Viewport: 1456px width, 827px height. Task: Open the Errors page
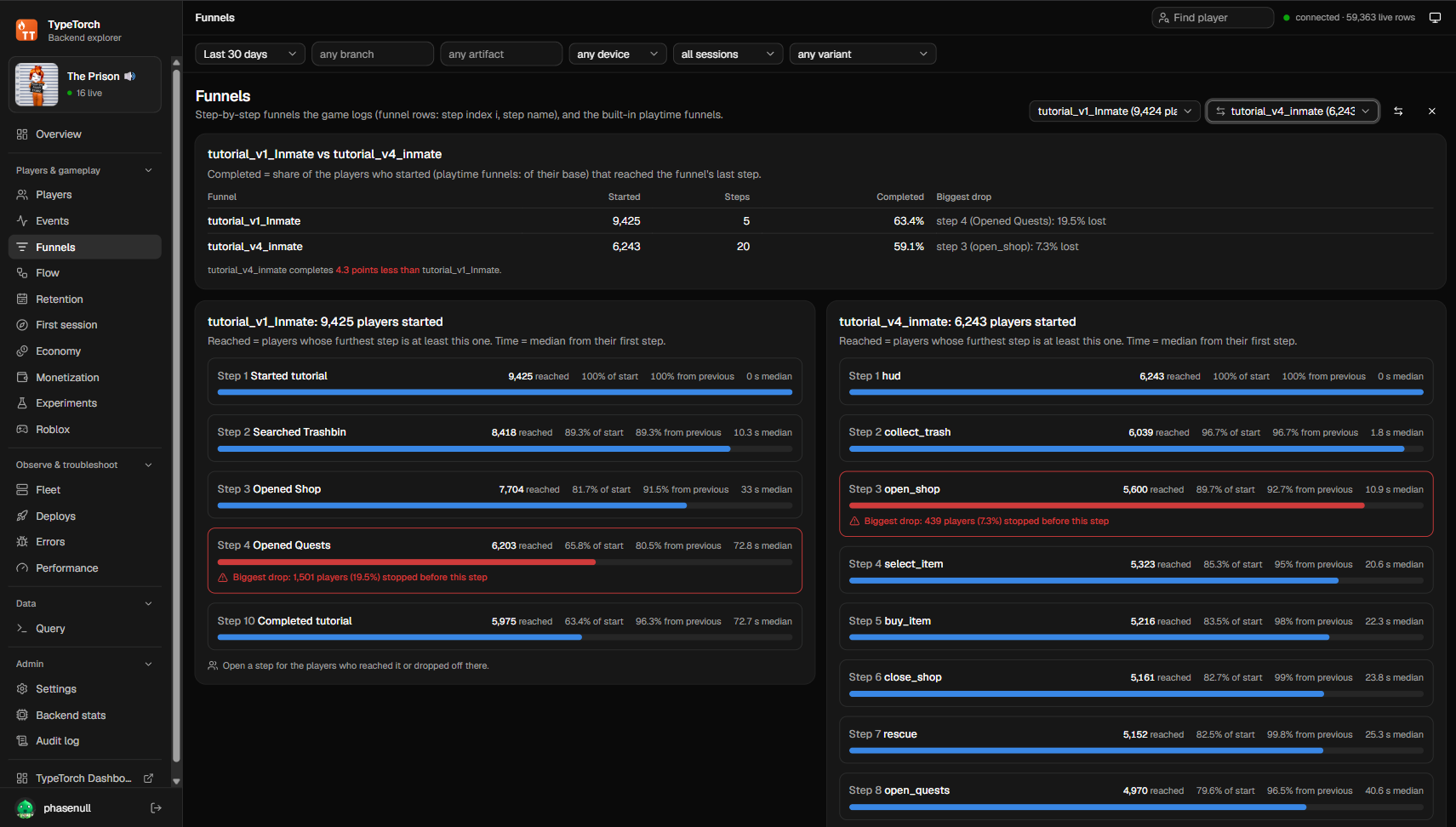click(x=85, y=542)
